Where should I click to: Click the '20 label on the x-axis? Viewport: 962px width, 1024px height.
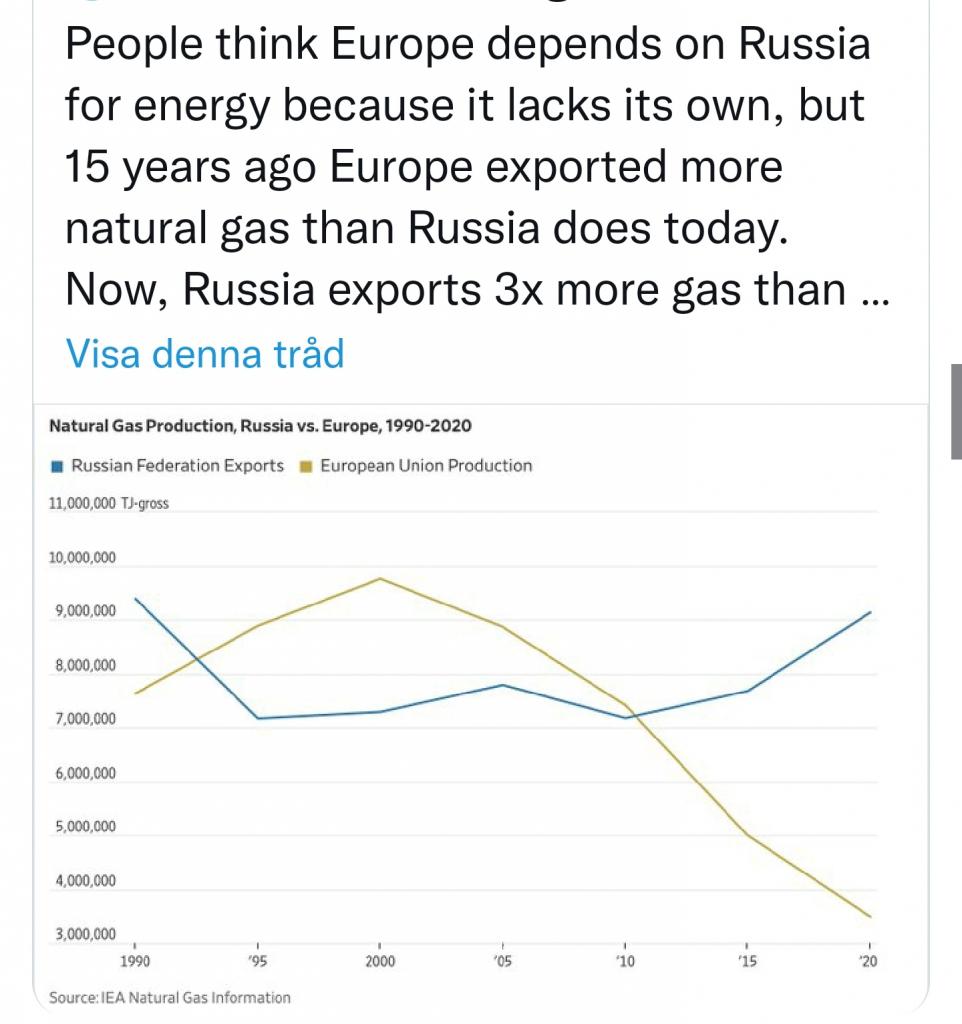pyautogui.click(x=869, y=961)
